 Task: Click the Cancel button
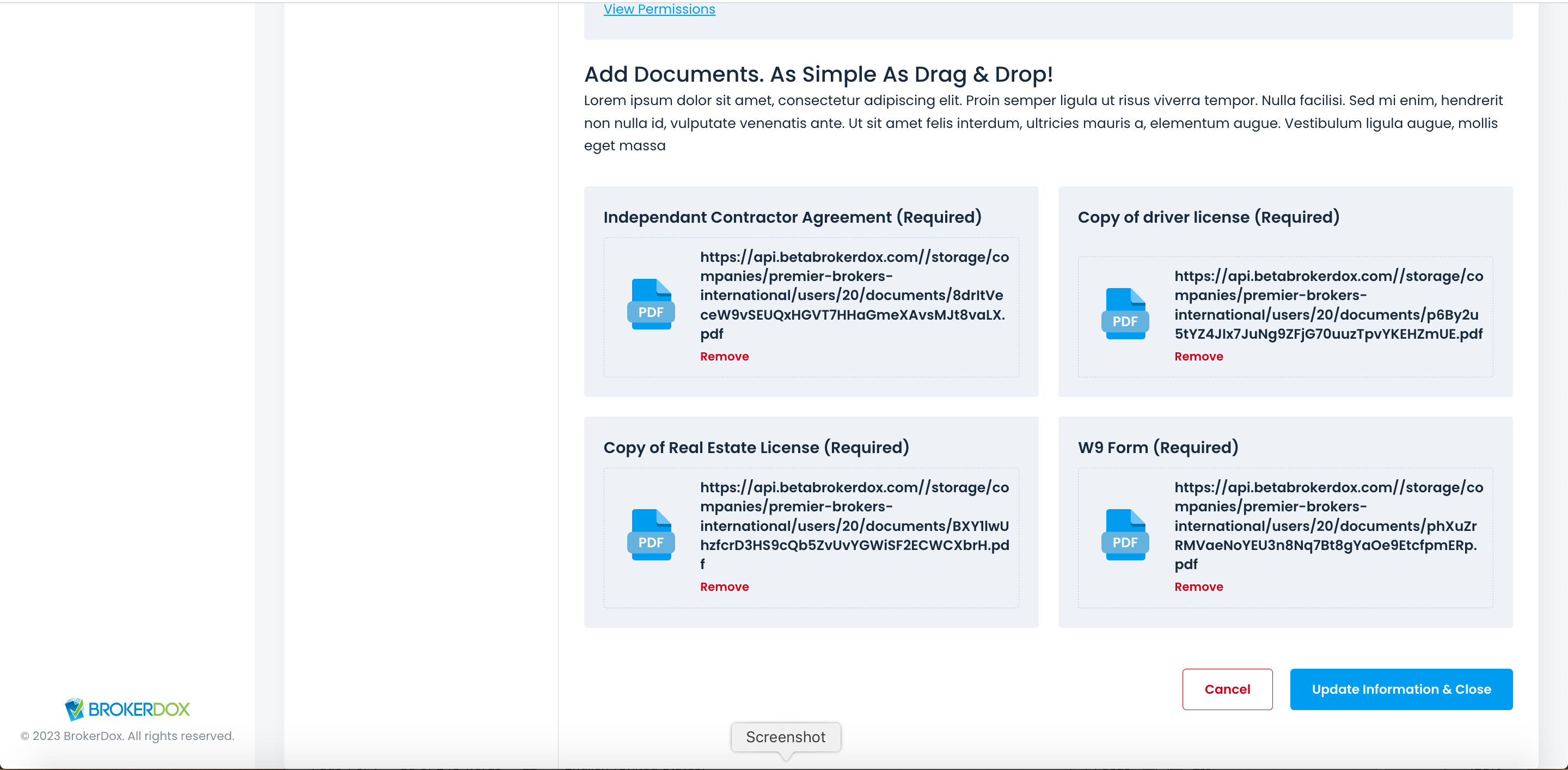coord(1227,689)
